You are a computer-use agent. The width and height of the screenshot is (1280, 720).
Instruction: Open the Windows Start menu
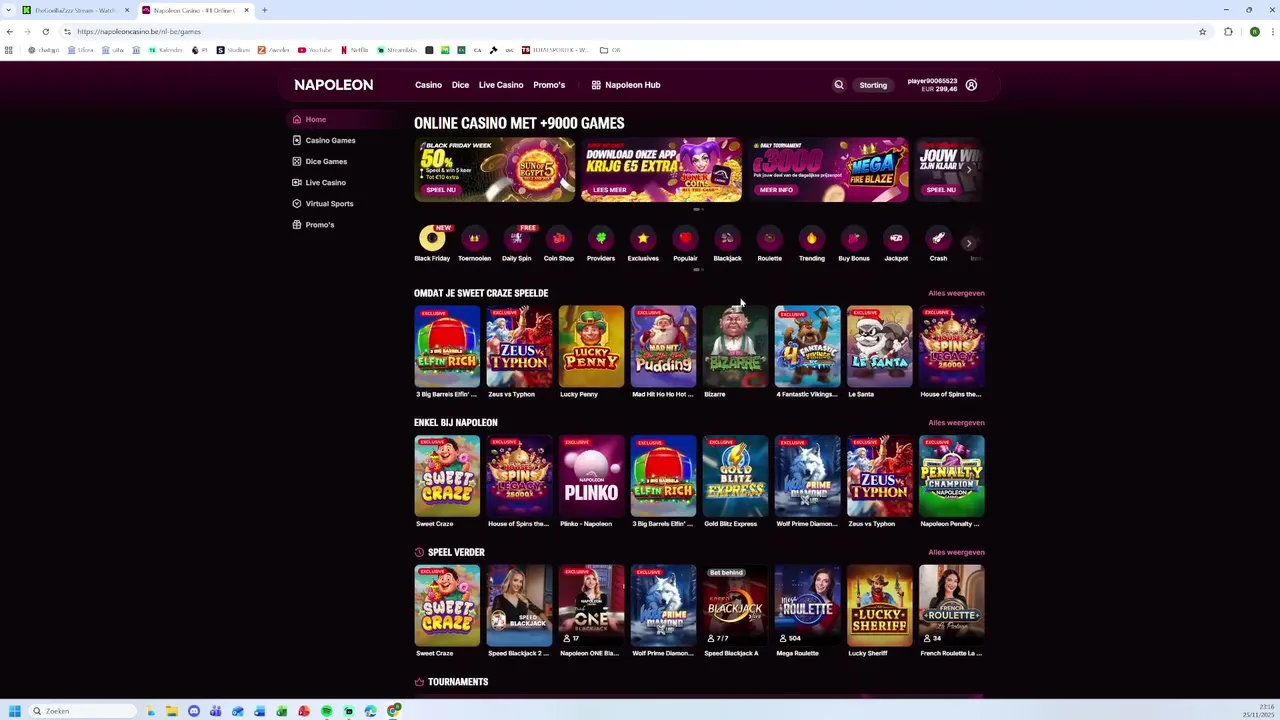click(14, 711)
